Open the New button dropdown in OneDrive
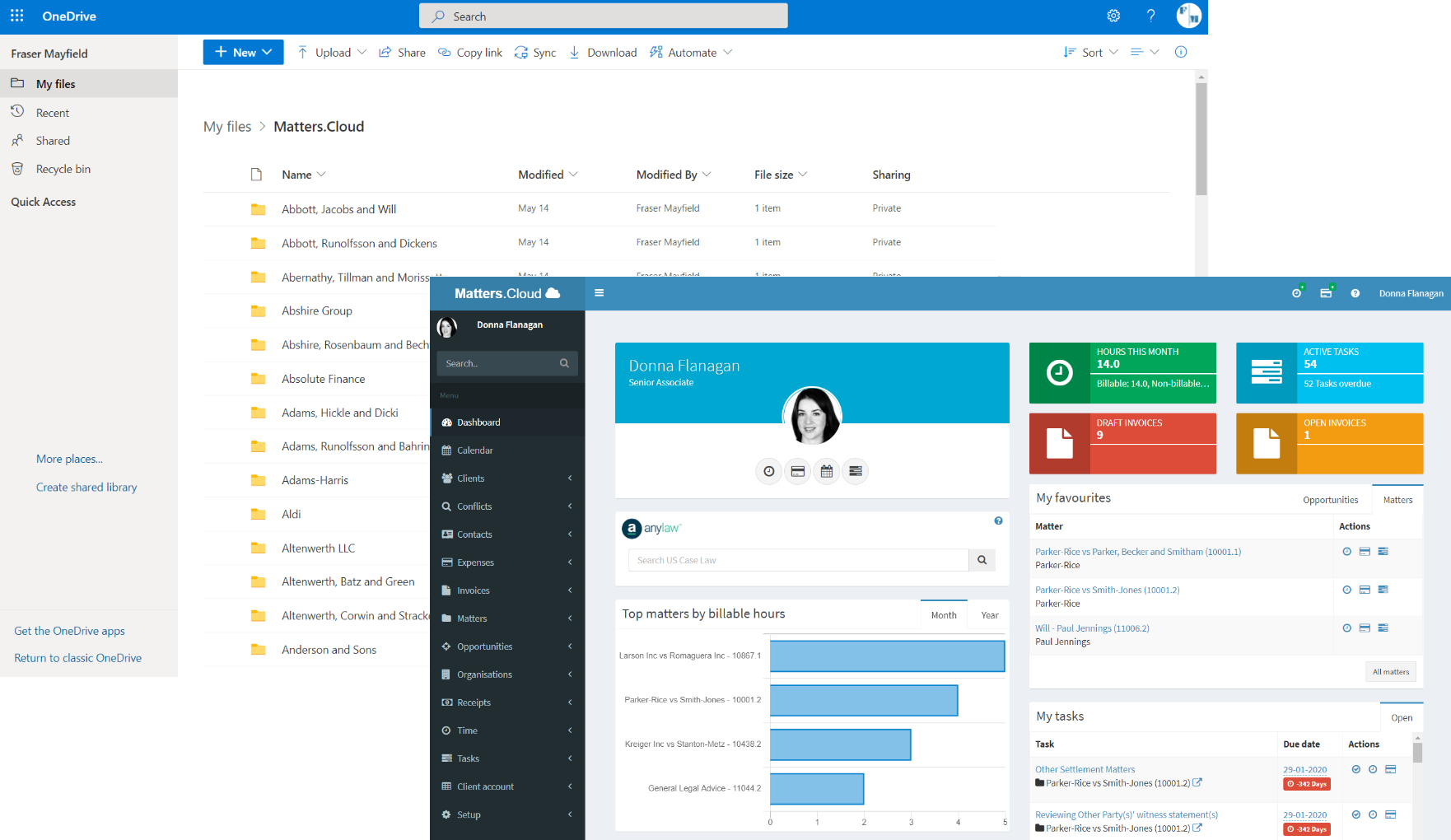1451x840 pixels. [x=267, y=52]
